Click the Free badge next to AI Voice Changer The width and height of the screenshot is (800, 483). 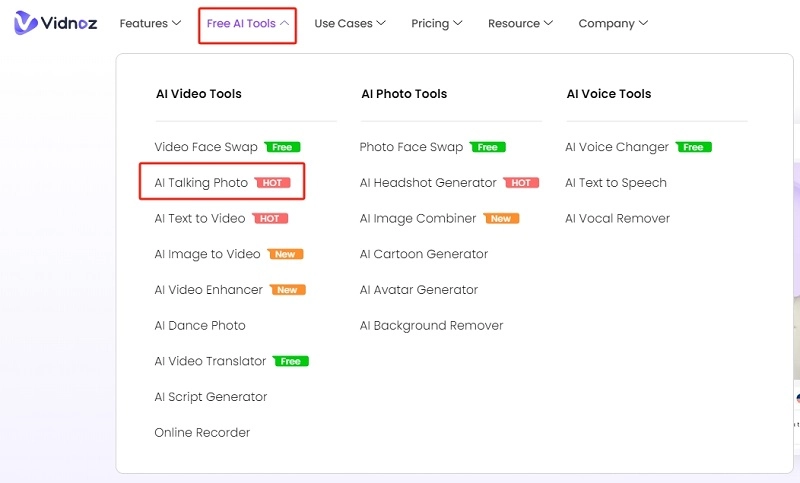tap(693, 147)
